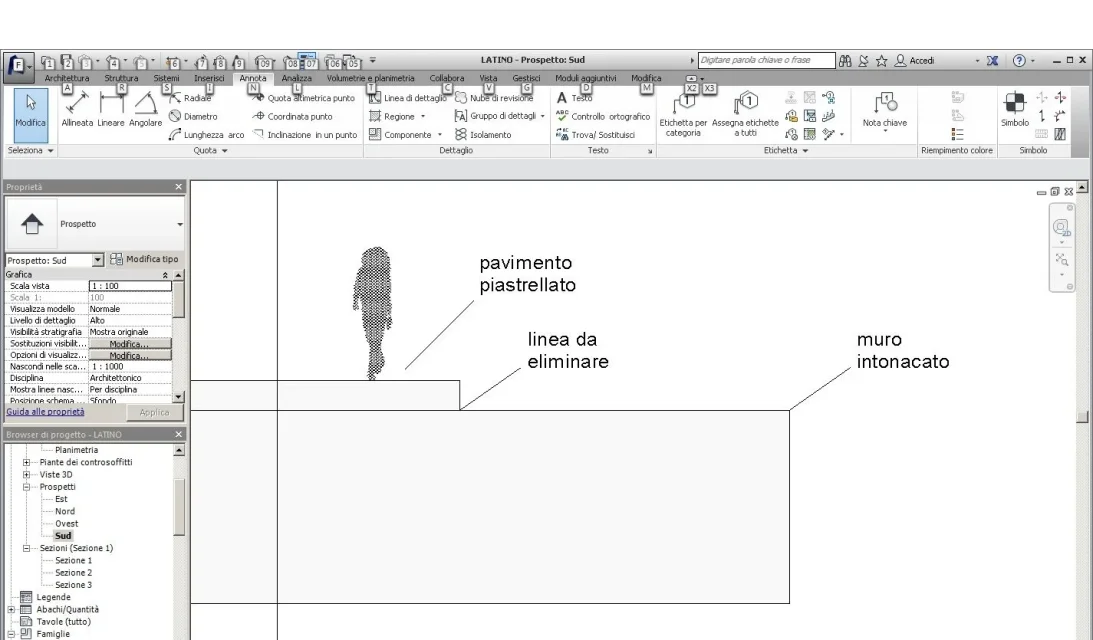Open the Gestisci ribbon tab

click(526, 78)
